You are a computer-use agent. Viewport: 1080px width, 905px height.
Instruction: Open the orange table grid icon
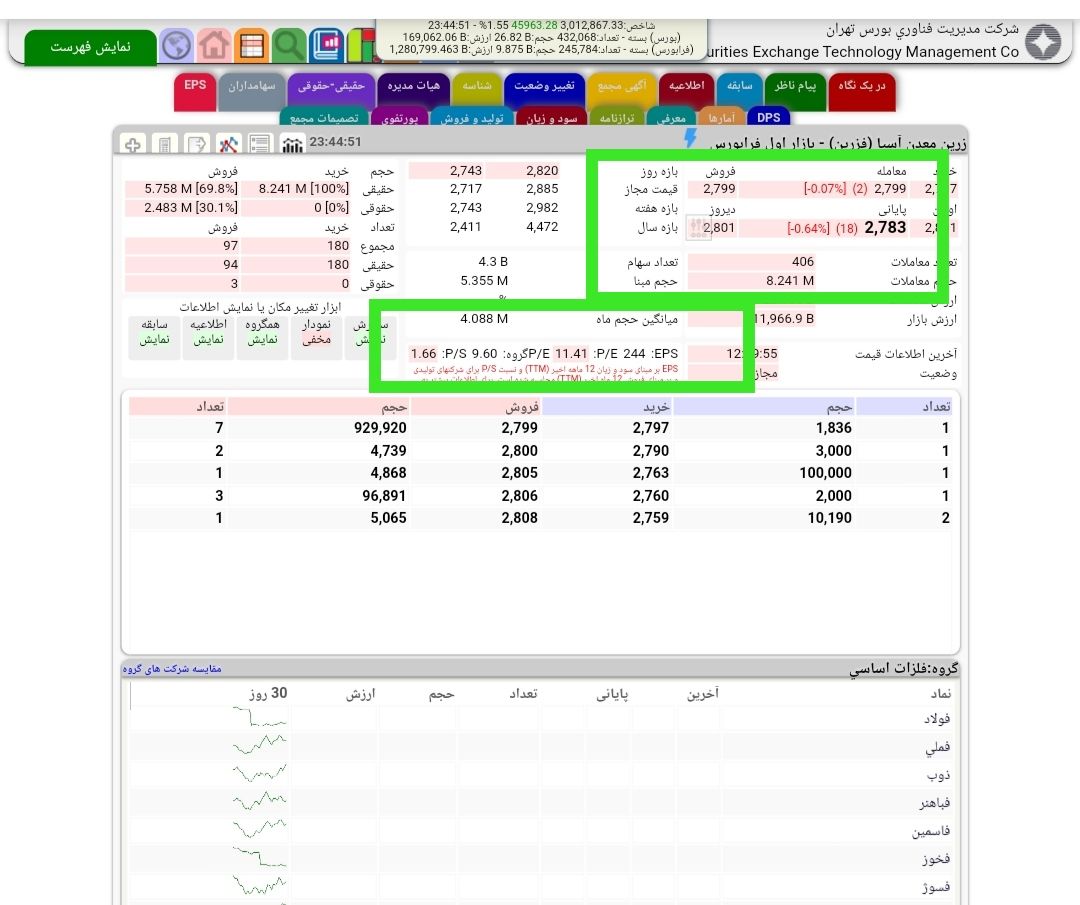pyautogui.click(x=251, y=45)
